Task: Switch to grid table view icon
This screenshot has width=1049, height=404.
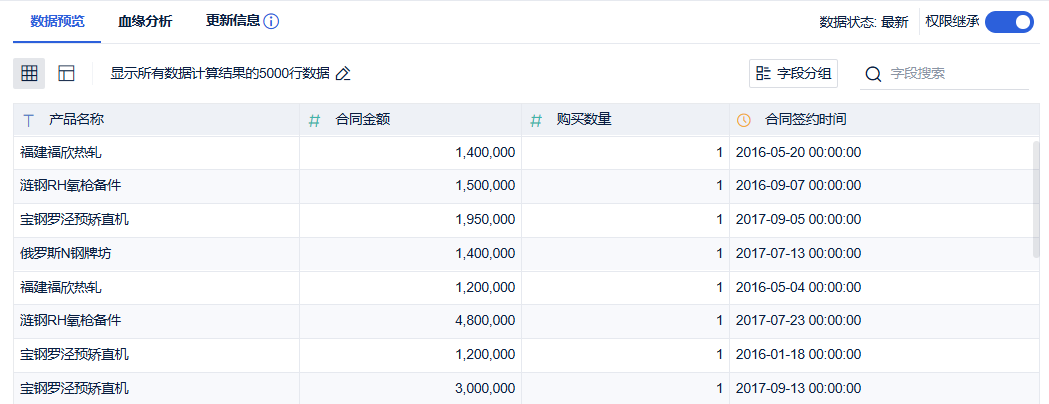Action: coord(29,73)
